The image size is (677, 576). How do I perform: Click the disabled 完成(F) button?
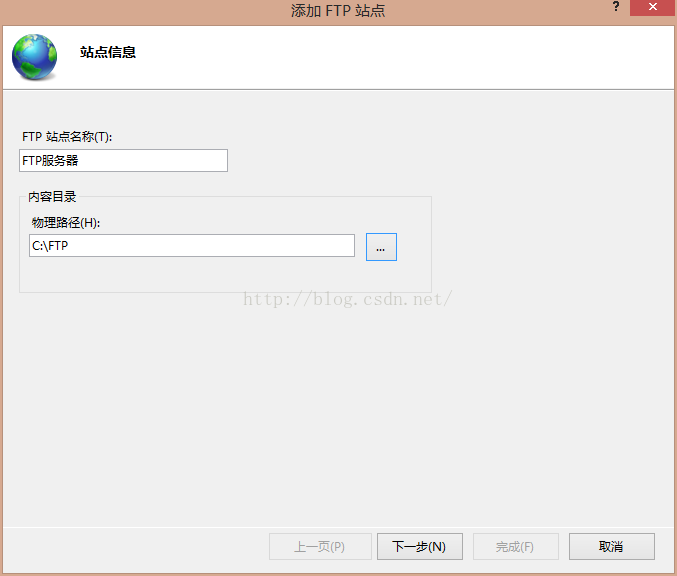(x=516, y=547)
